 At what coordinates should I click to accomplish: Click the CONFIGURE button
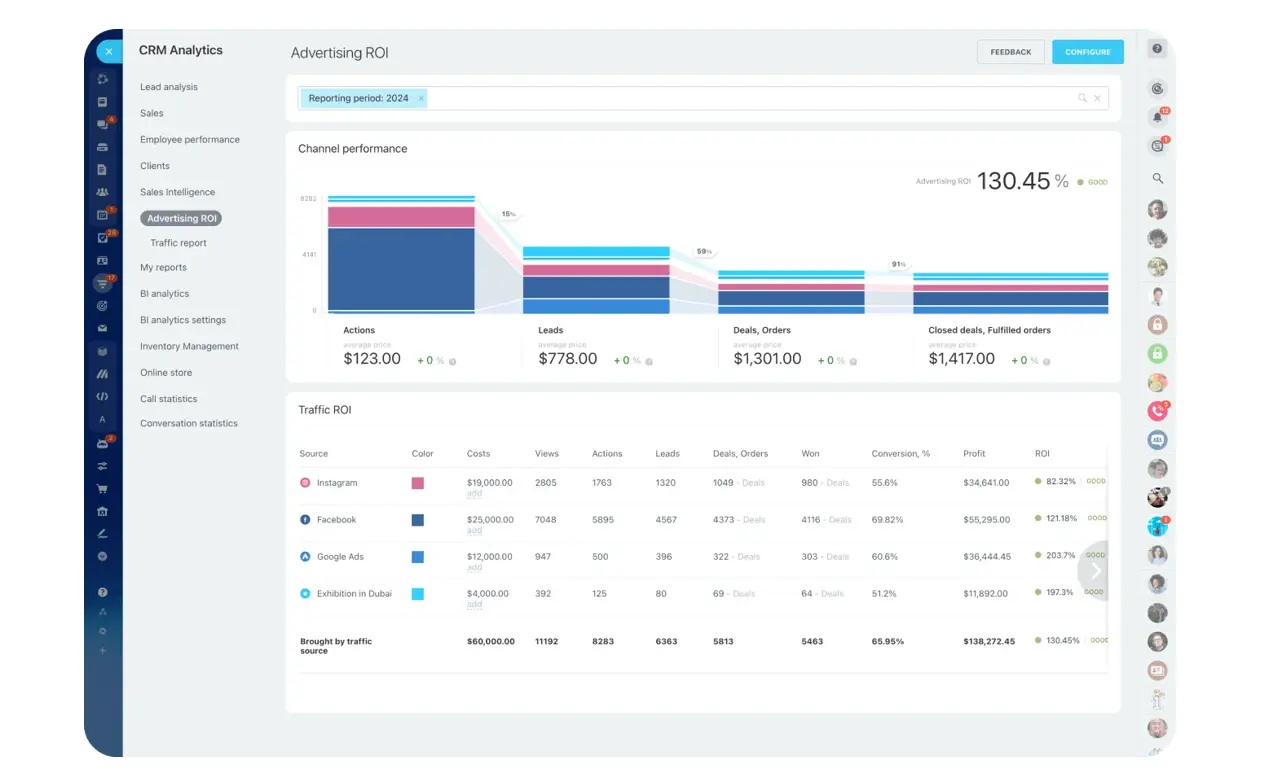1087,51
